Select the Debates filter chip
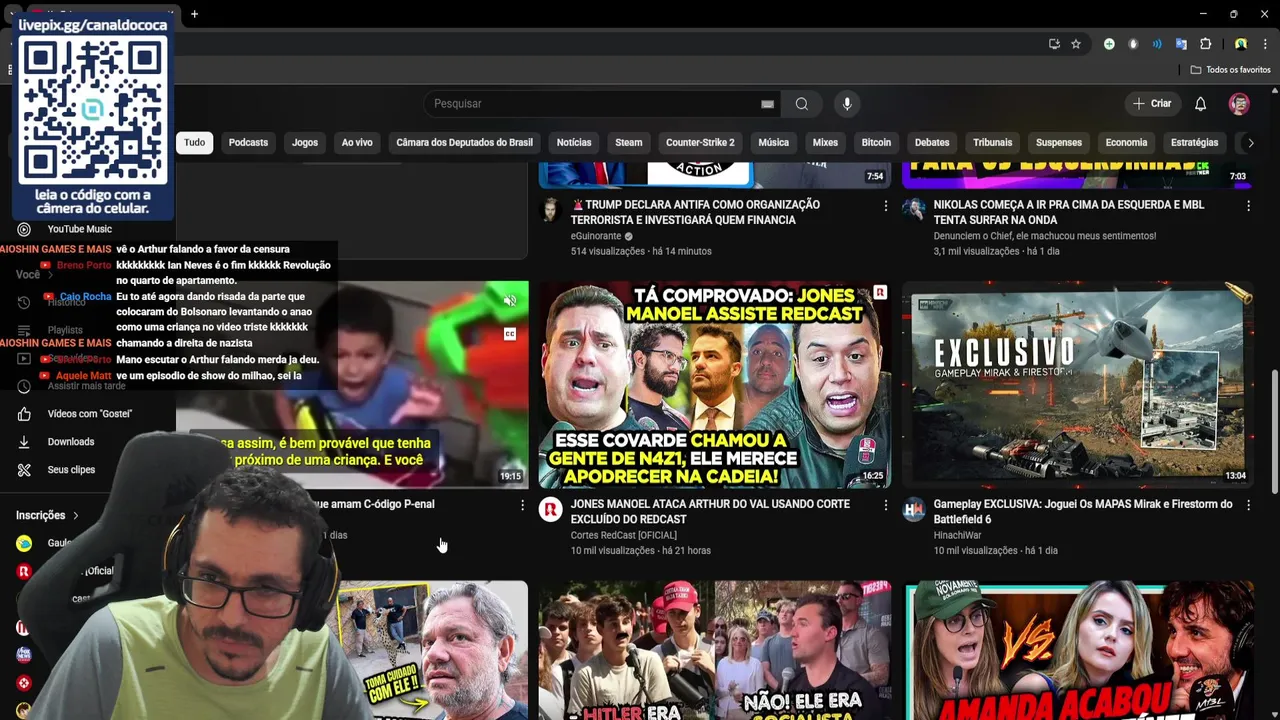The height and width of the screenshot is (720, 1280). click(x=932, y=143)
